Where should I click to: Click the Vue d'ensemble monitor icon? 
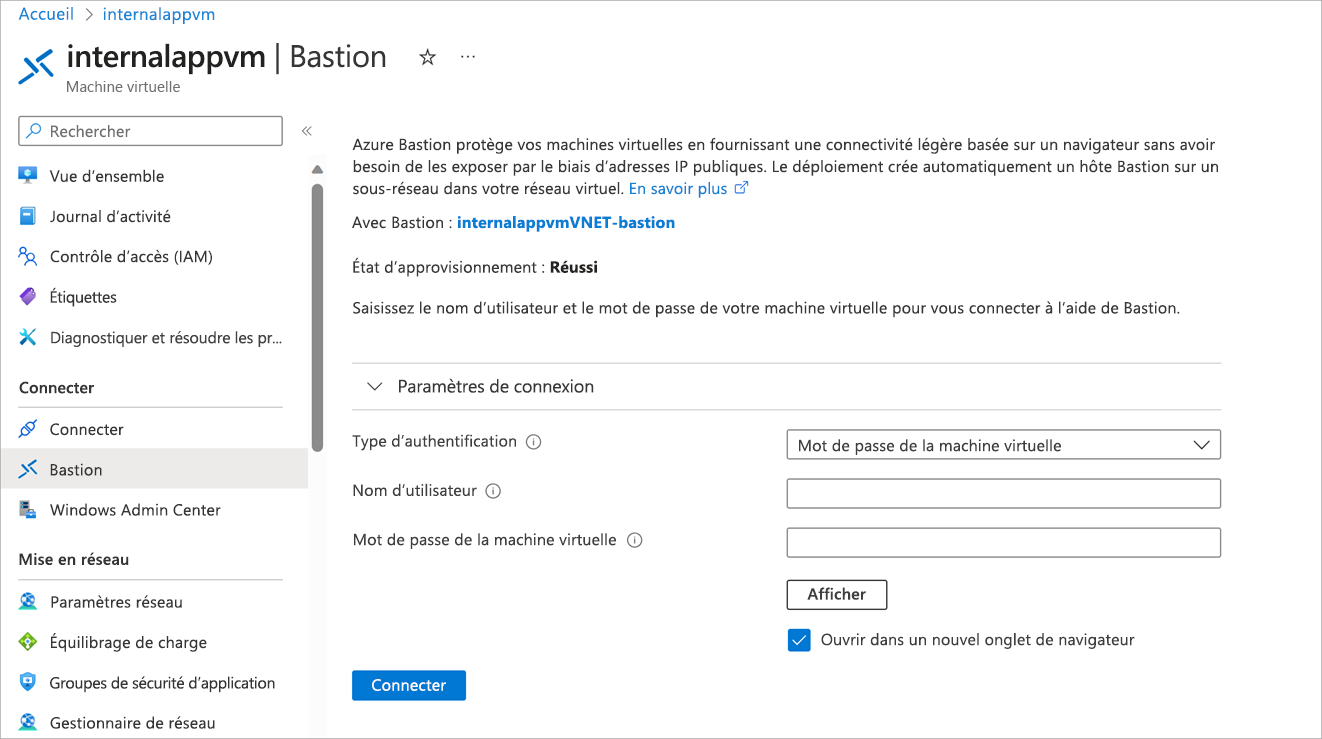point(28,176)
